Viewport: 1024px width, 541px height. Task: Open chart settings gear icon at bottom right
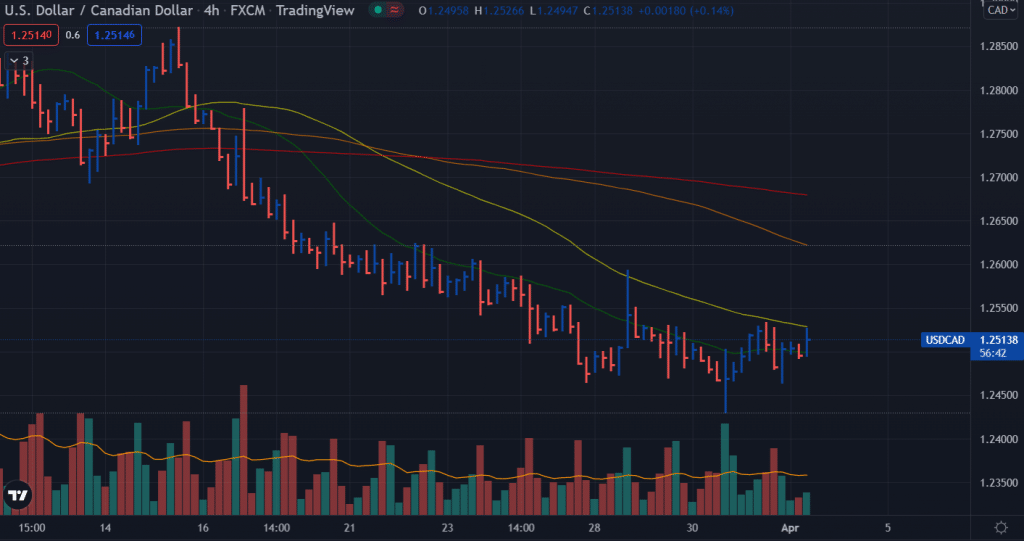(x=1000, y=527)
